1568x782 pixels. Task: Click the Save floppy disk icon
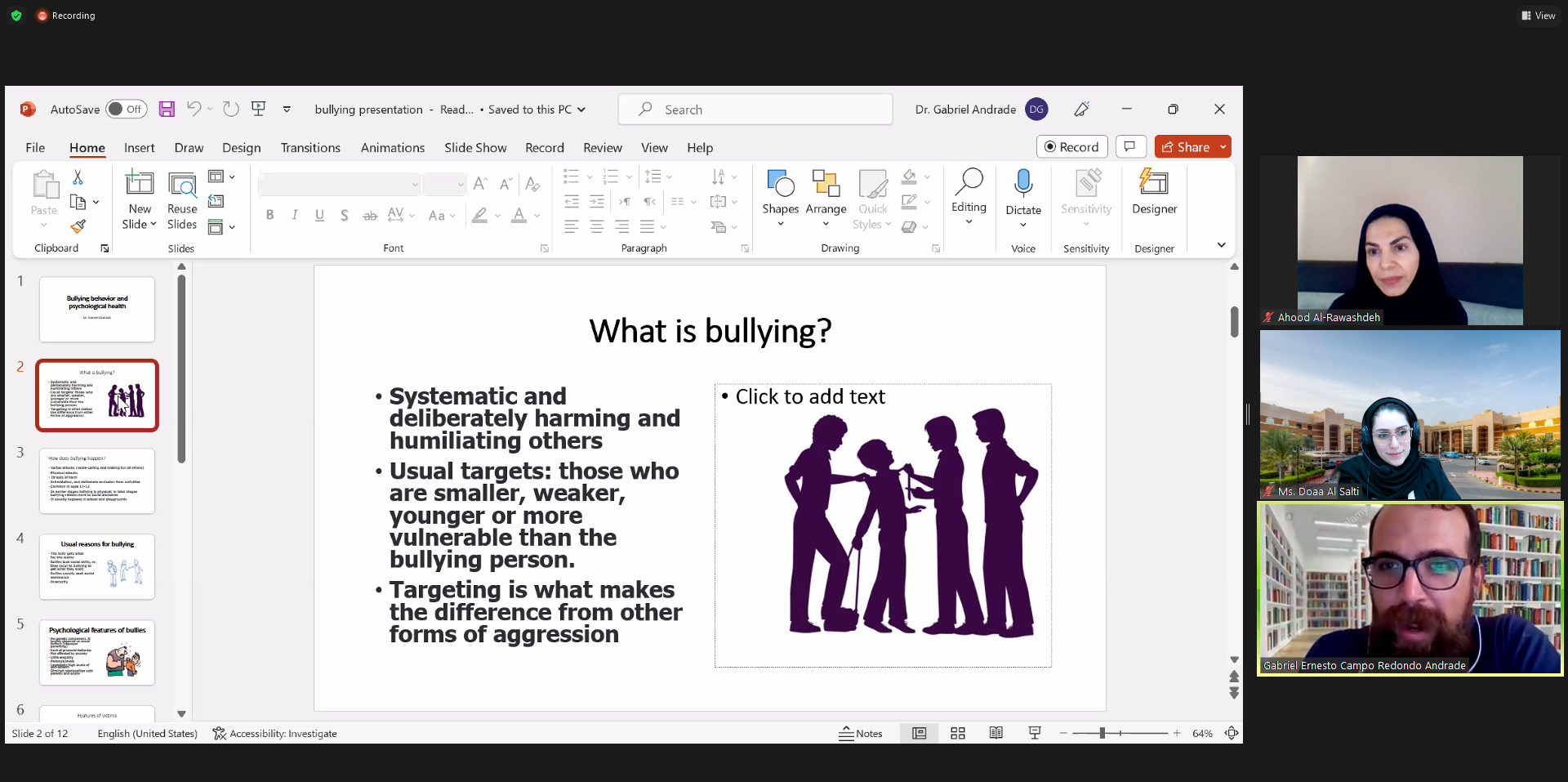click(167, 109)
